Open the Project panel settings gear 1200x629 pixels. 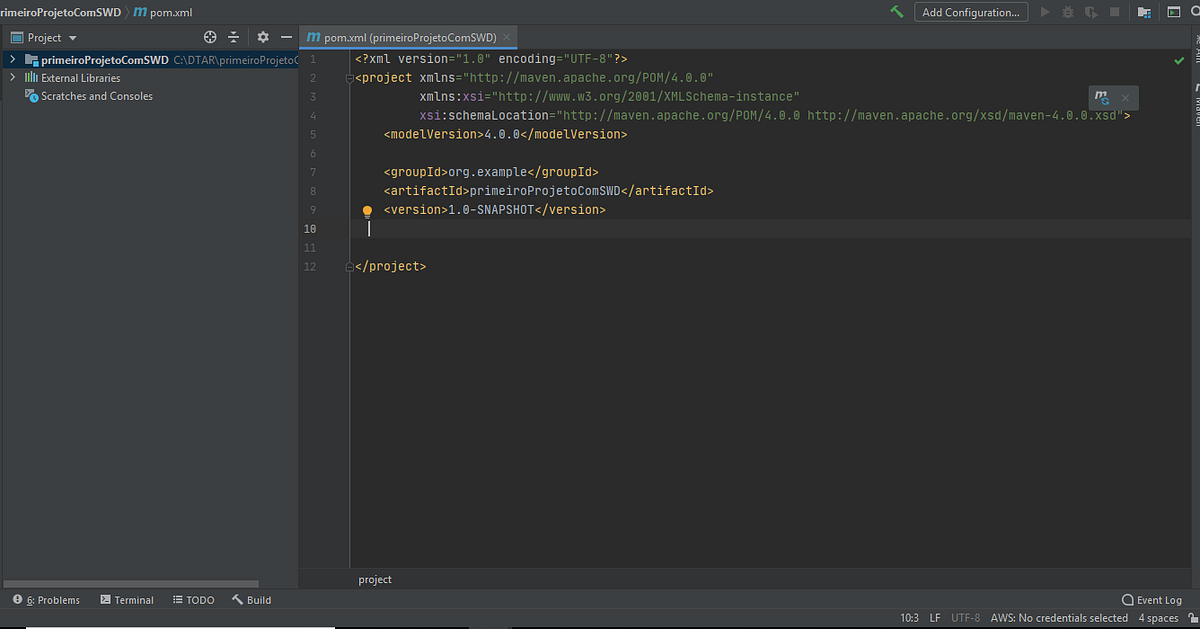pyautogui.click(x=261, y=36)
